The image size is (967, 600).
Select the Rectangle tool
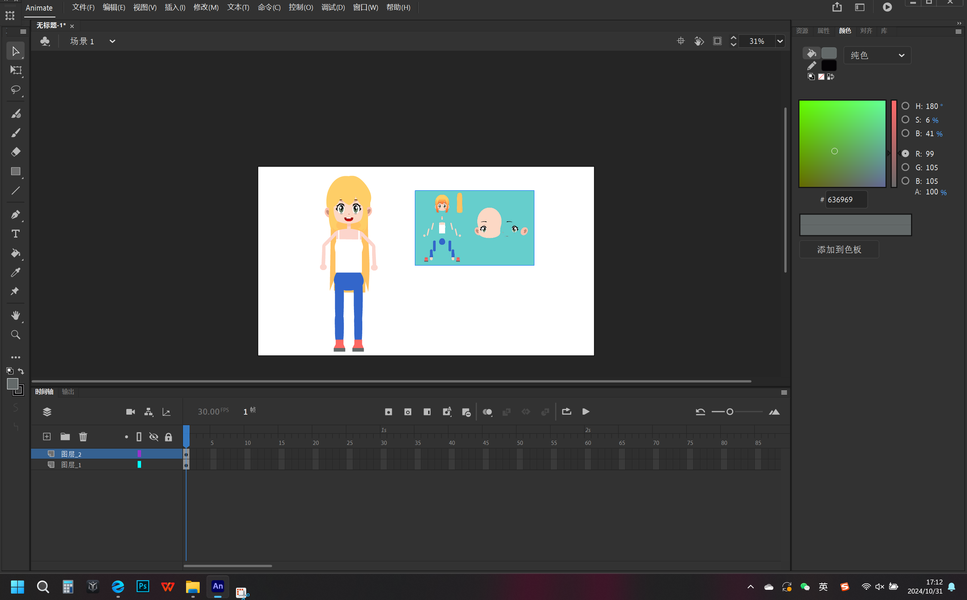[x=15, y=171]
